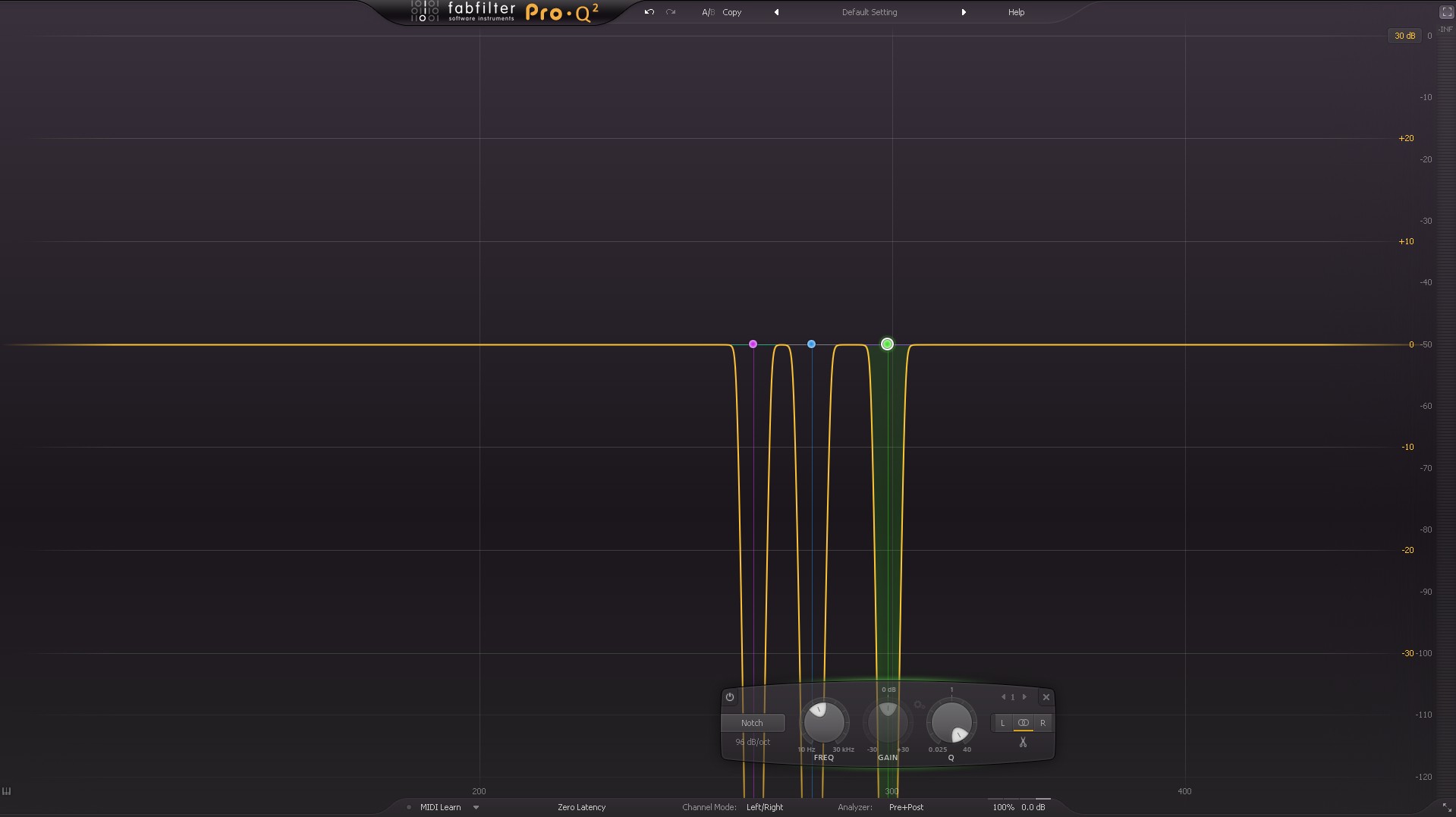Select the pink EQ band node
This screenshot has width=1456, height=817.
[753, 344]
